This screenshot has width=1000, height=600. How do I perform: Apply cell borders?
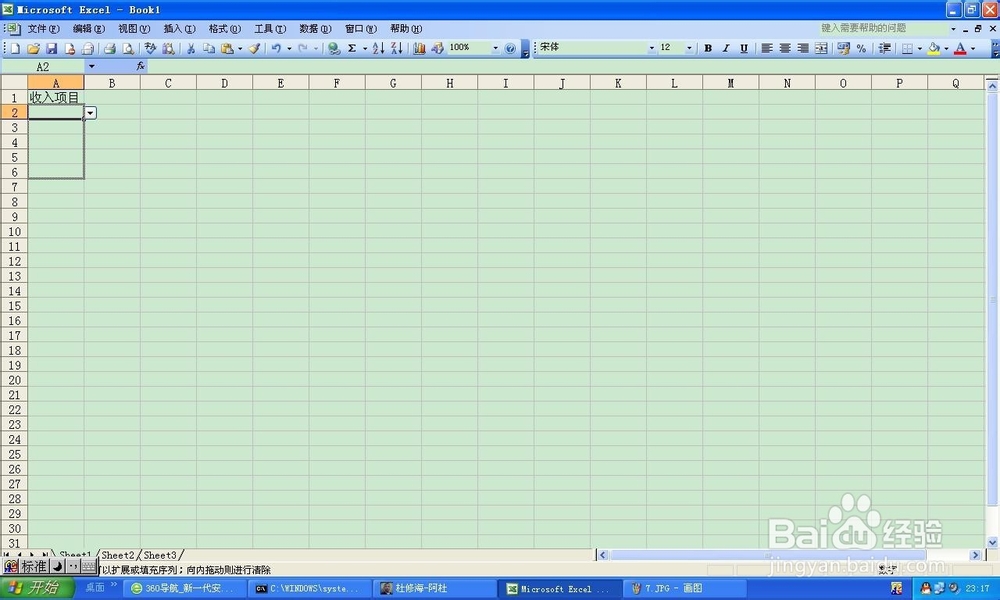point(907,48)
